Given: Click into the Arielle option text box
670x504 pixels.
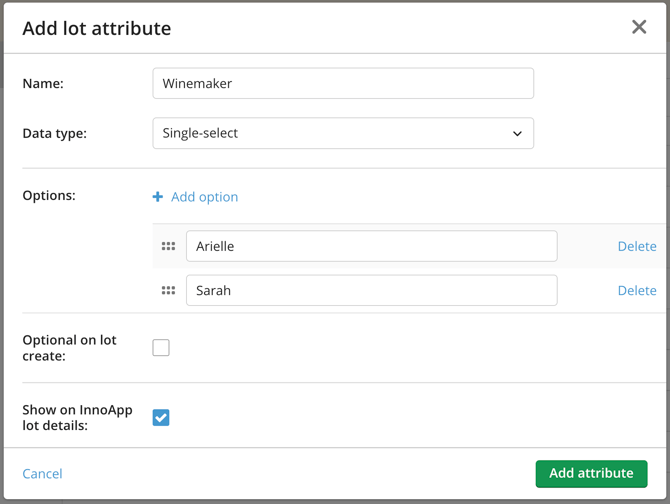Looking at the screenshot, I should coord(371,246).
